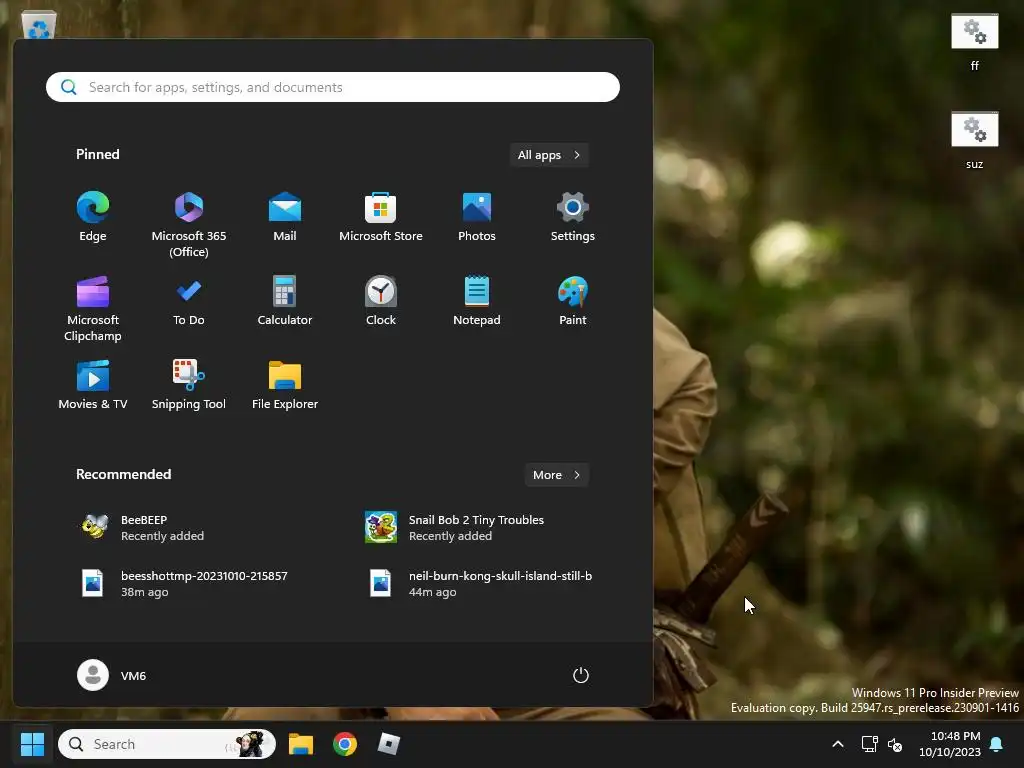Image resolution: width=1024 pixels, height=768 pixels.
Task: Open Settings from pinned apps
Action: pyautogui.click(x=573, y=217)
